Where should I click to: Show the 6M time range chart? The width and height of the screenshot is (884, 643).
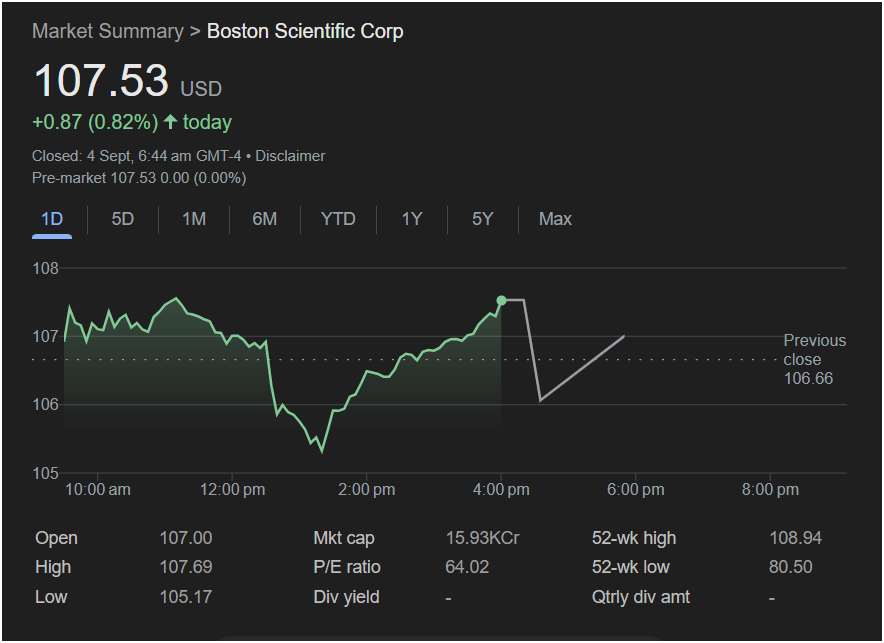[x=264, y=219]
